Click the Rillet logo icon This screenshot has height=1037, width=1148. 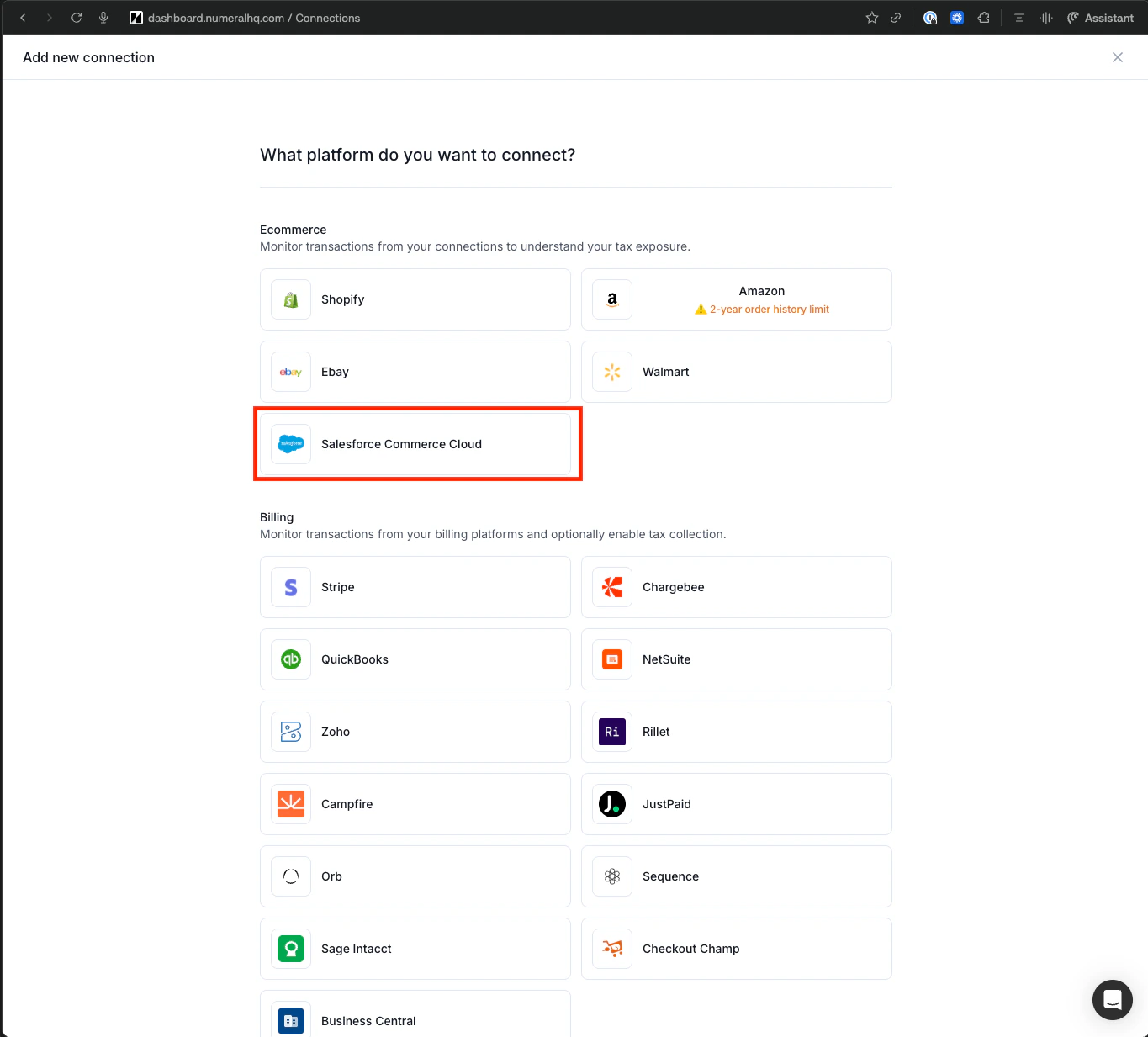612,732
